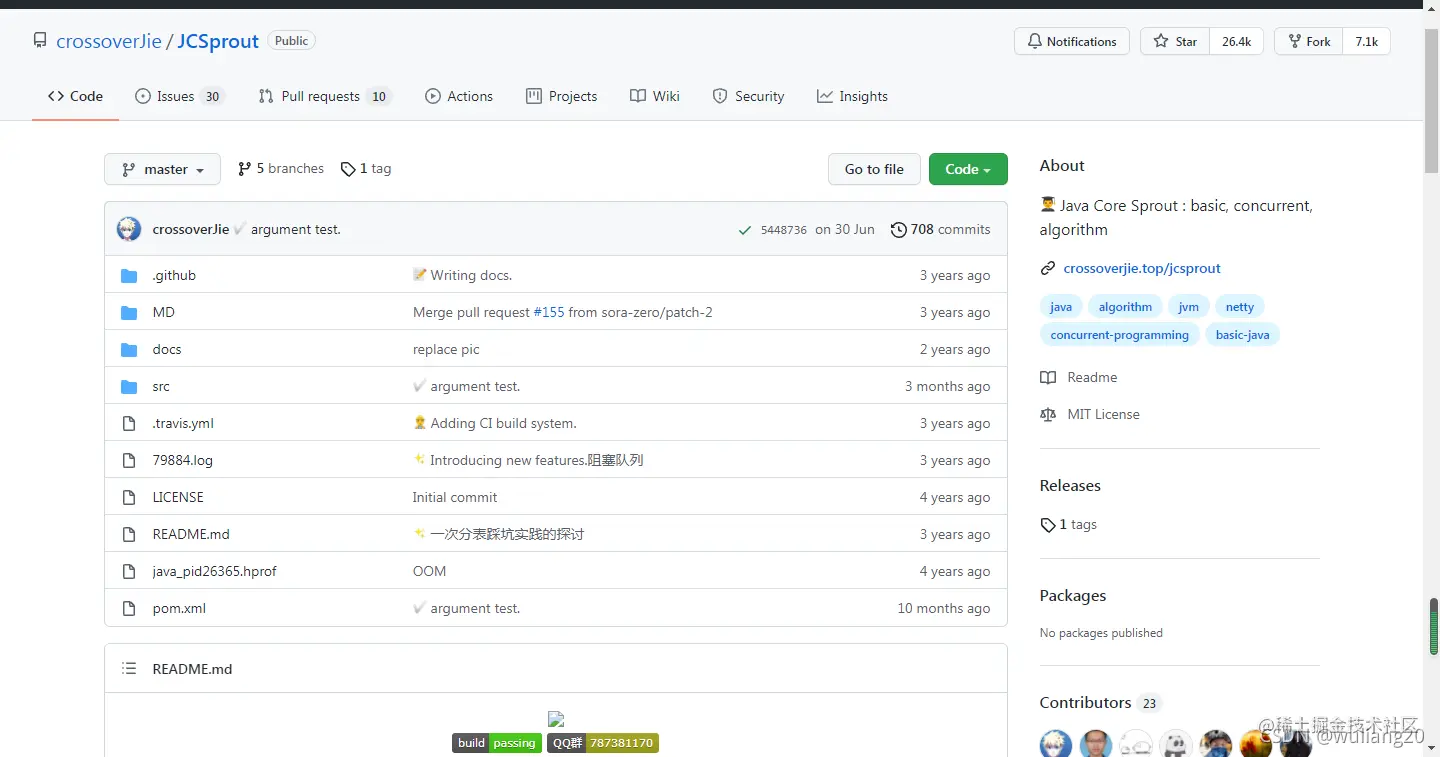Click the first contributor avatar
The width and height of the screenshot is (1440, 757).
[1056, 743]
